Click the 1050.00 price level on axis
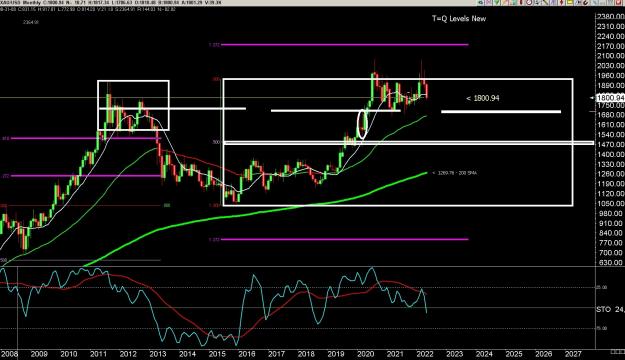The width and height of the screenshot is (625, 360). tap(610, 204)
